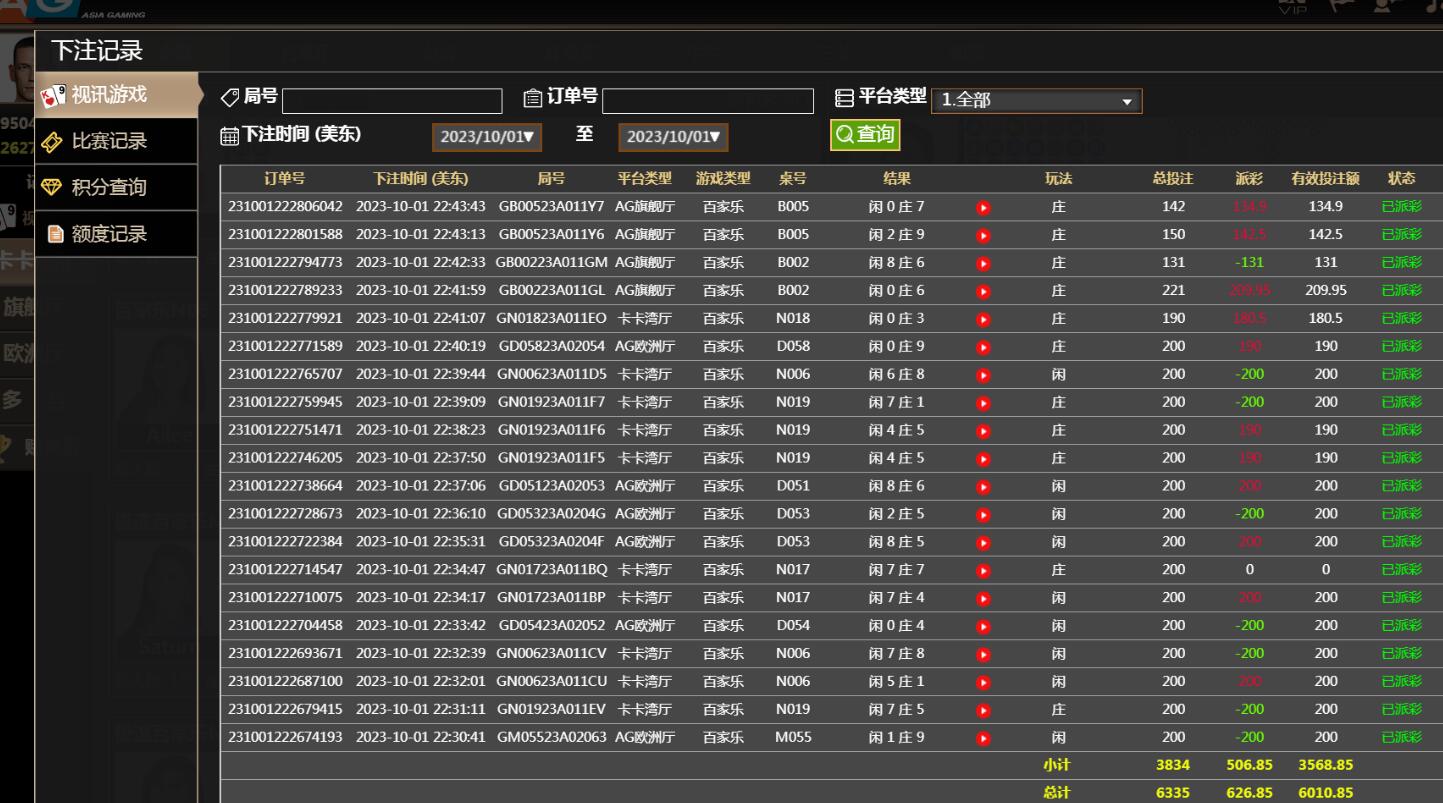Click the 状态 column header
1443x803 pixels.
1401,179
